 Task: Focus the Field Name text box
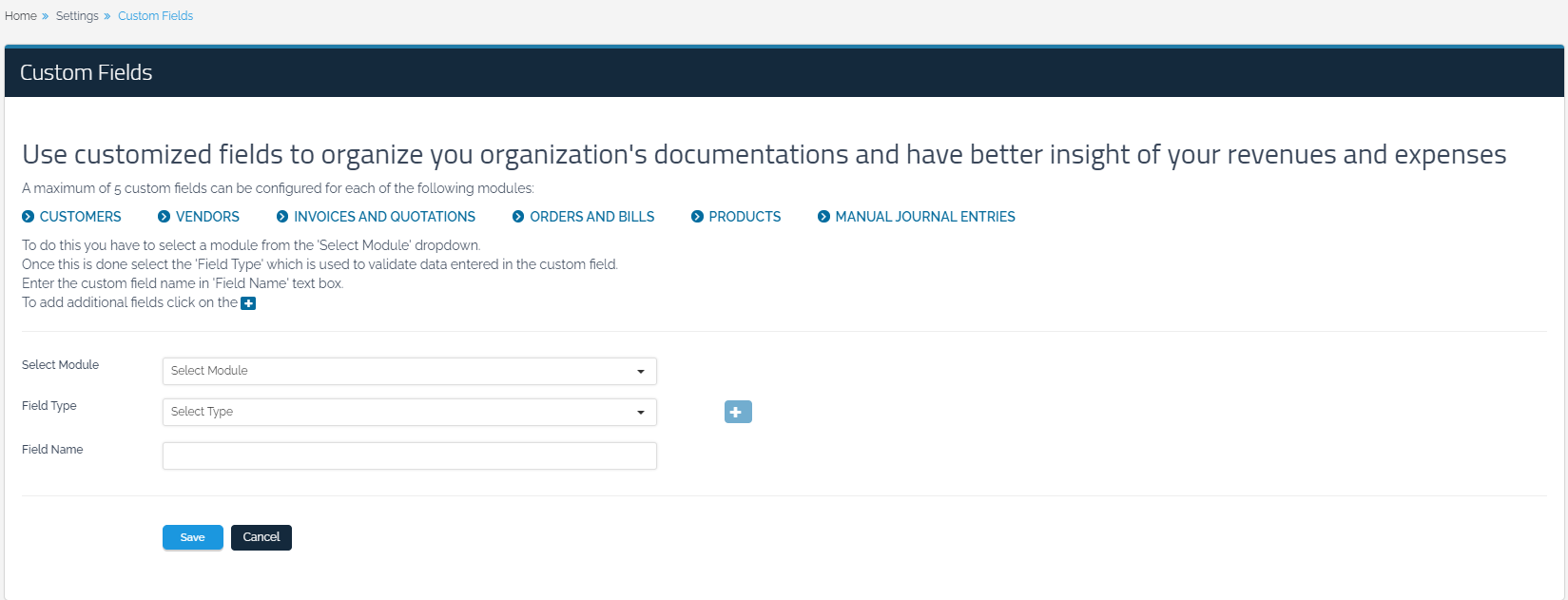pos(409,456)
